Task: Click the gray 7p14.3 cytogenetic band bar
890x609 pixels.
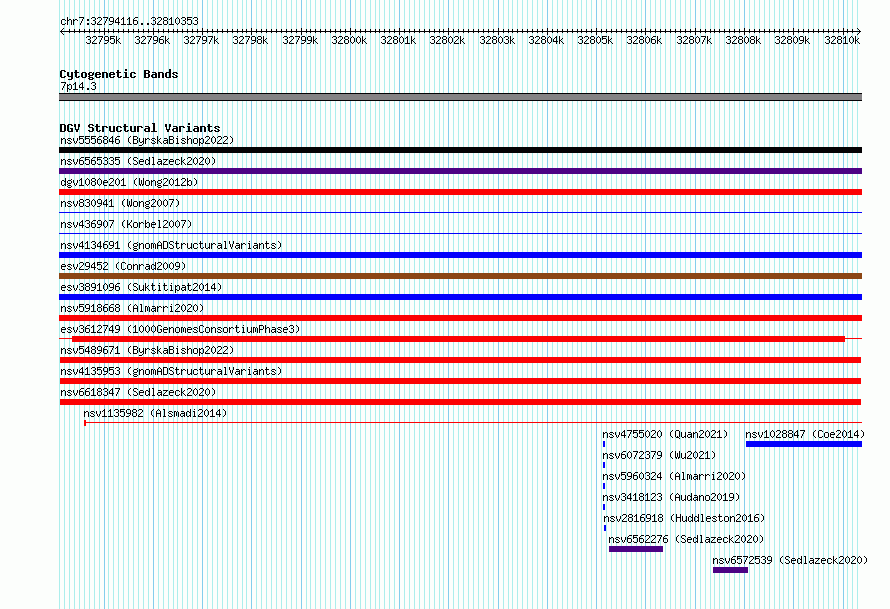Action: 460,97
